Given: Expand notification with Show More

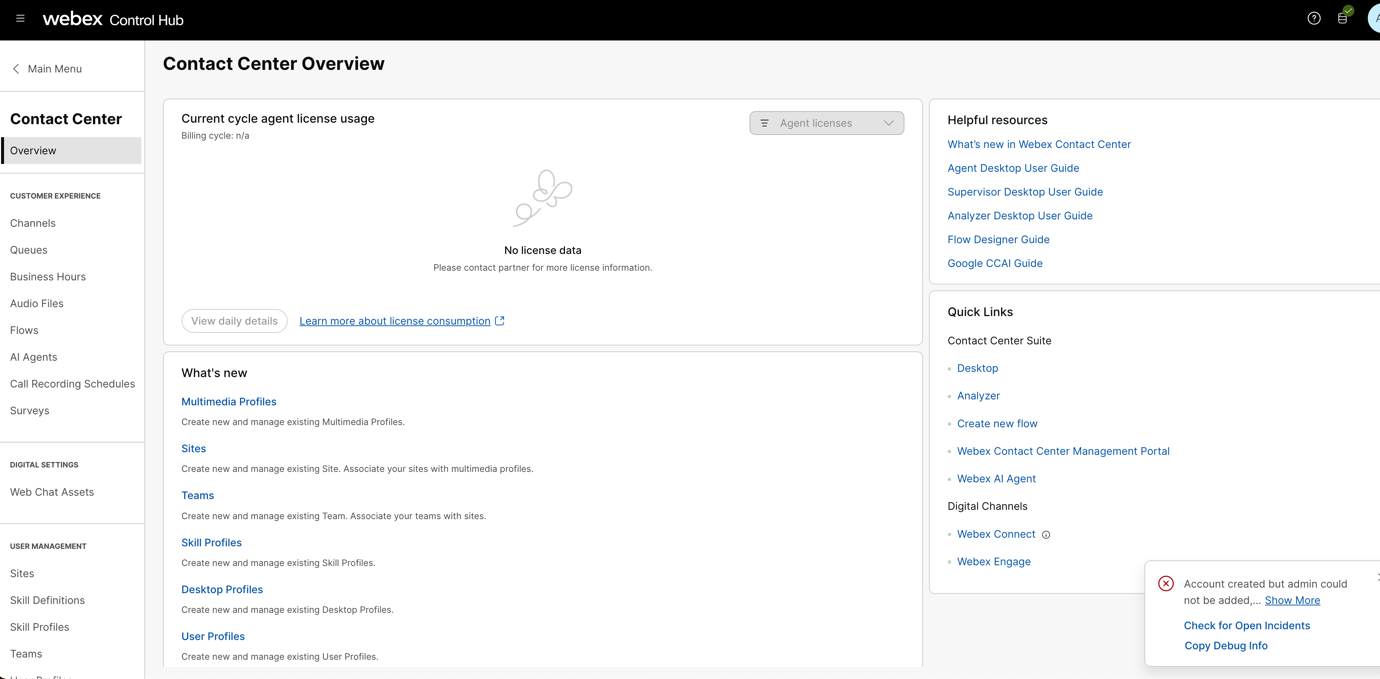Looking at the screenshot, I should click(1292, 601).
